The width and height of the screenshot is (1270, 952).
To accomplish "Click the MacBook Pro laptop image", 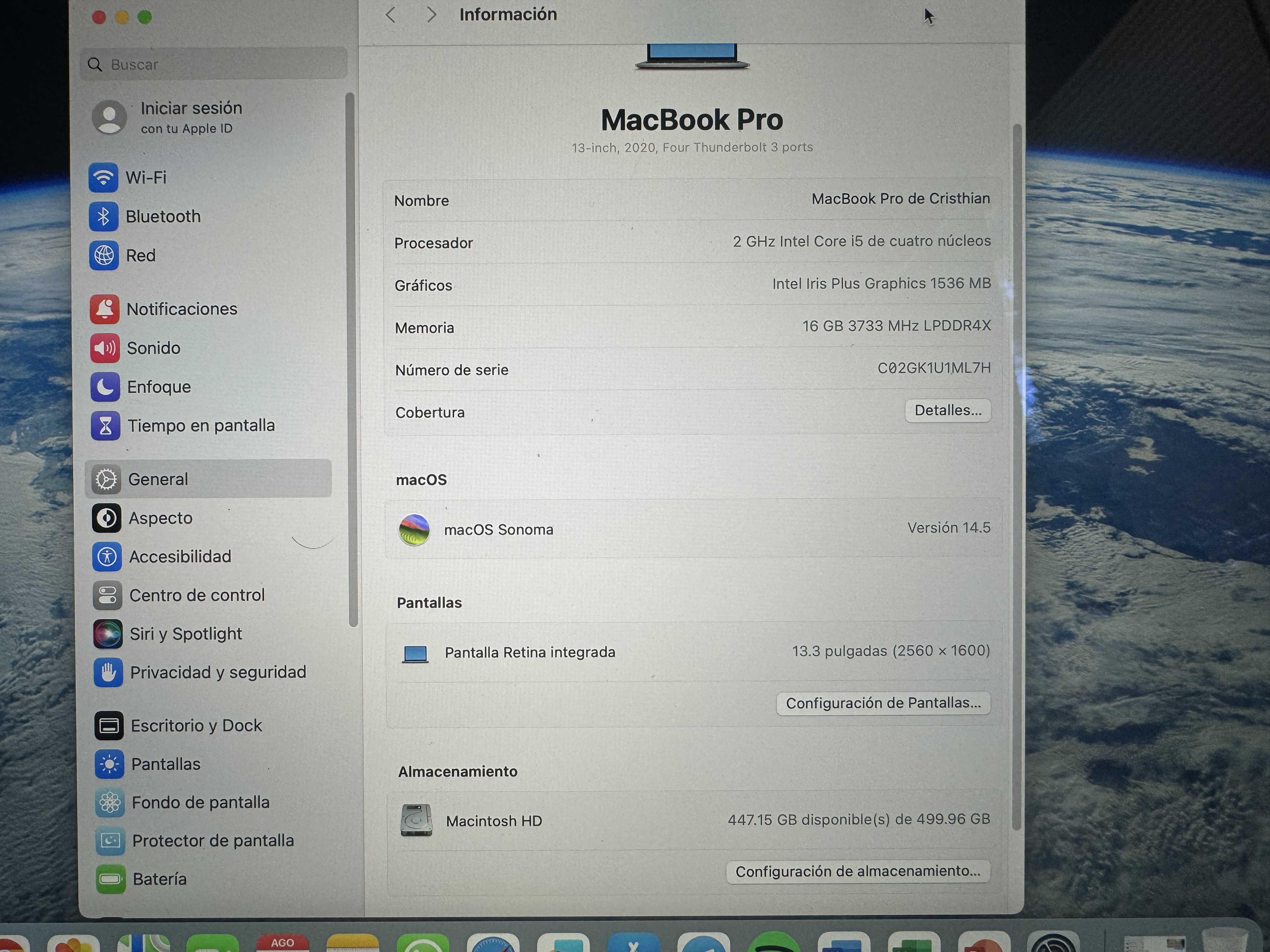I will [x=692, y=56].
